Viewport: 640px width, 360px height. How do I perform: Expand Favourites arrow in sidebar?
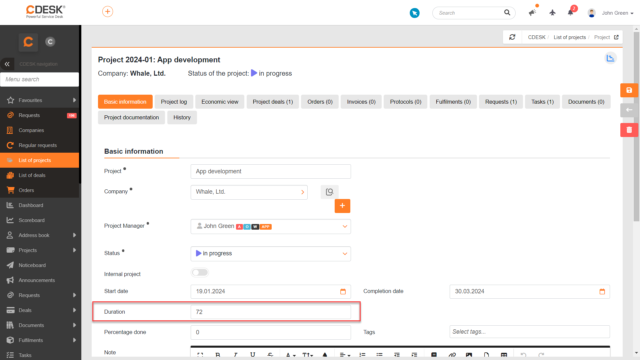coord(74,100)
